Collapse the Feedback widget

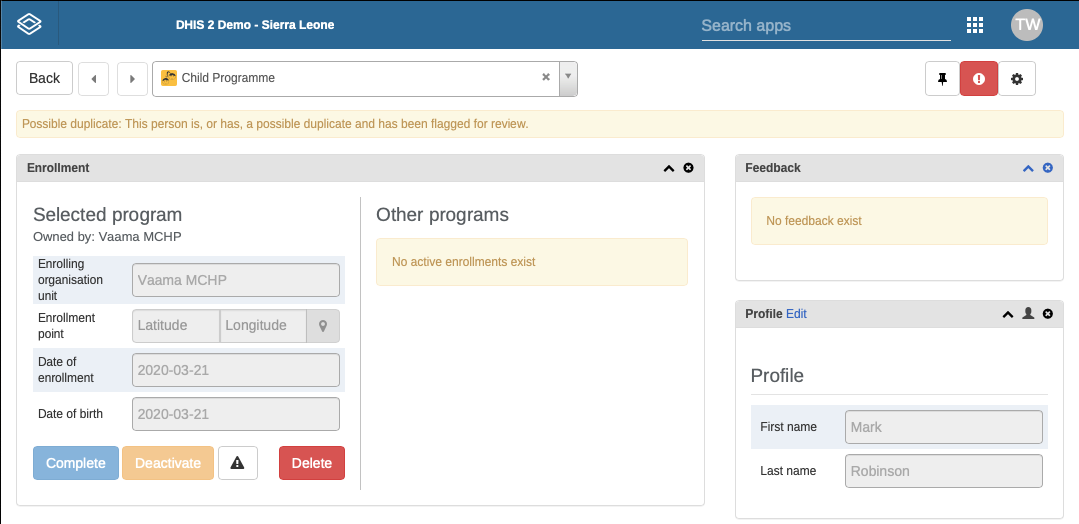pyautogui.click(x=1028, y=168)
